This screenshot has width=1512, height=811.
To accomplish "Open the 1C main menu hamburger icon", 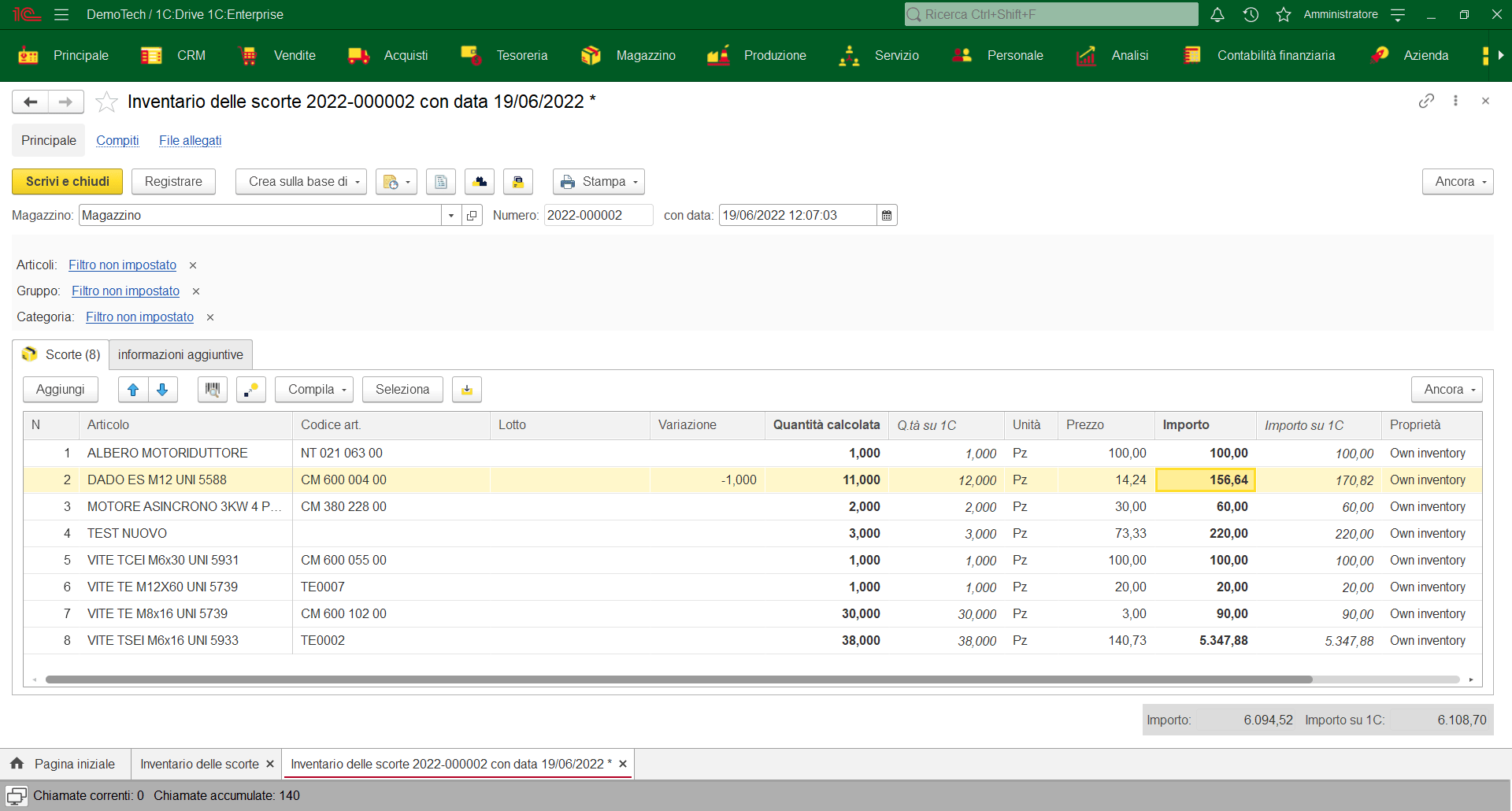I will tap(61, 14).
